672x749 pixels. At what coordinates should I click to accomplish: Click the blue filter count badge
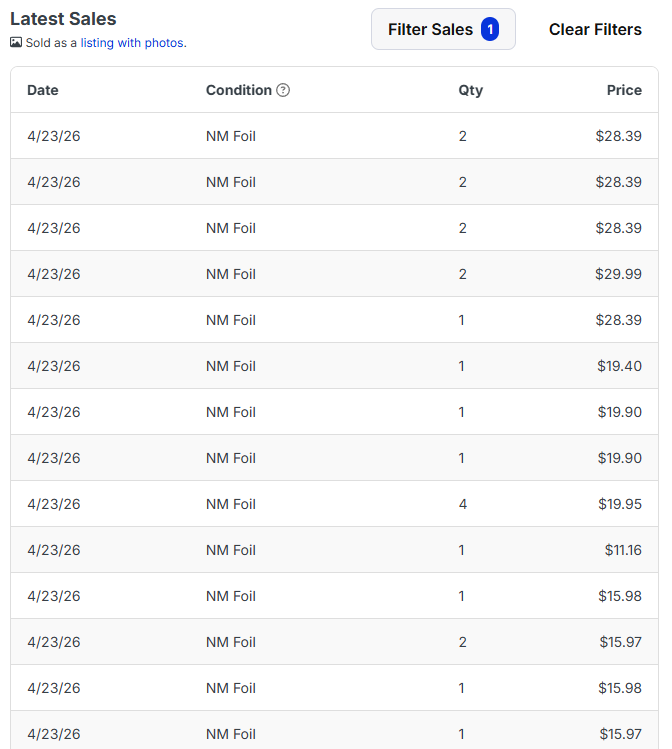point(490,29)
